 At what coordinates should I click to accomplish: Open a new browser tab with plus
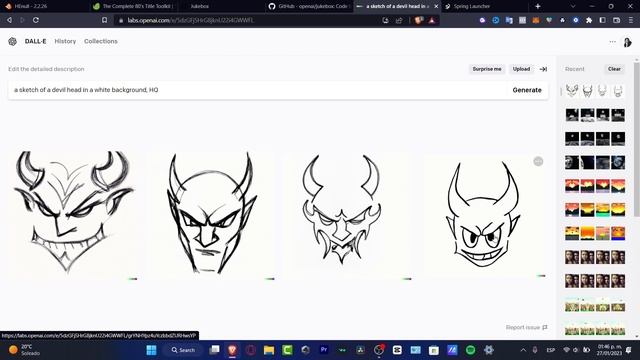click(x=538, y=6)
